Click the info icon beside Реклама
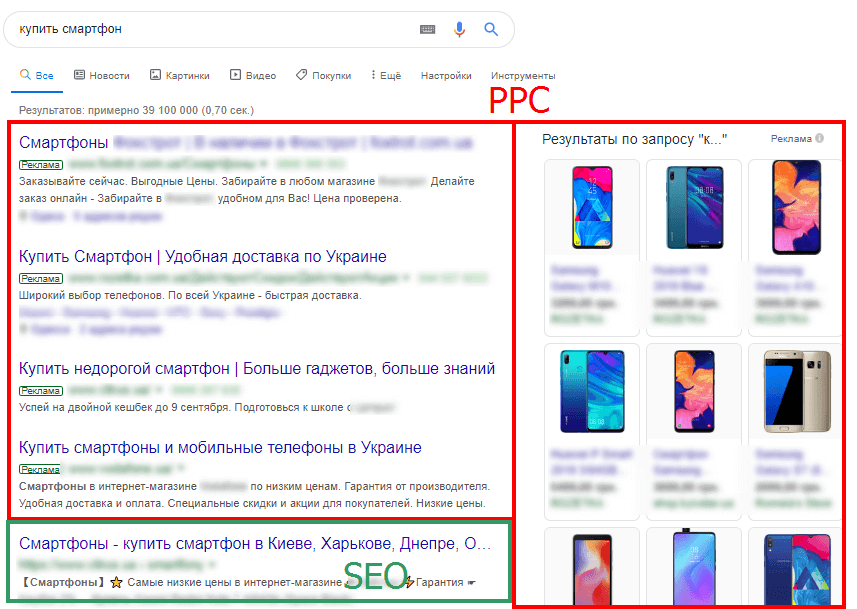The width and height of the screenshot is (857, 609). tap(819, 139)
